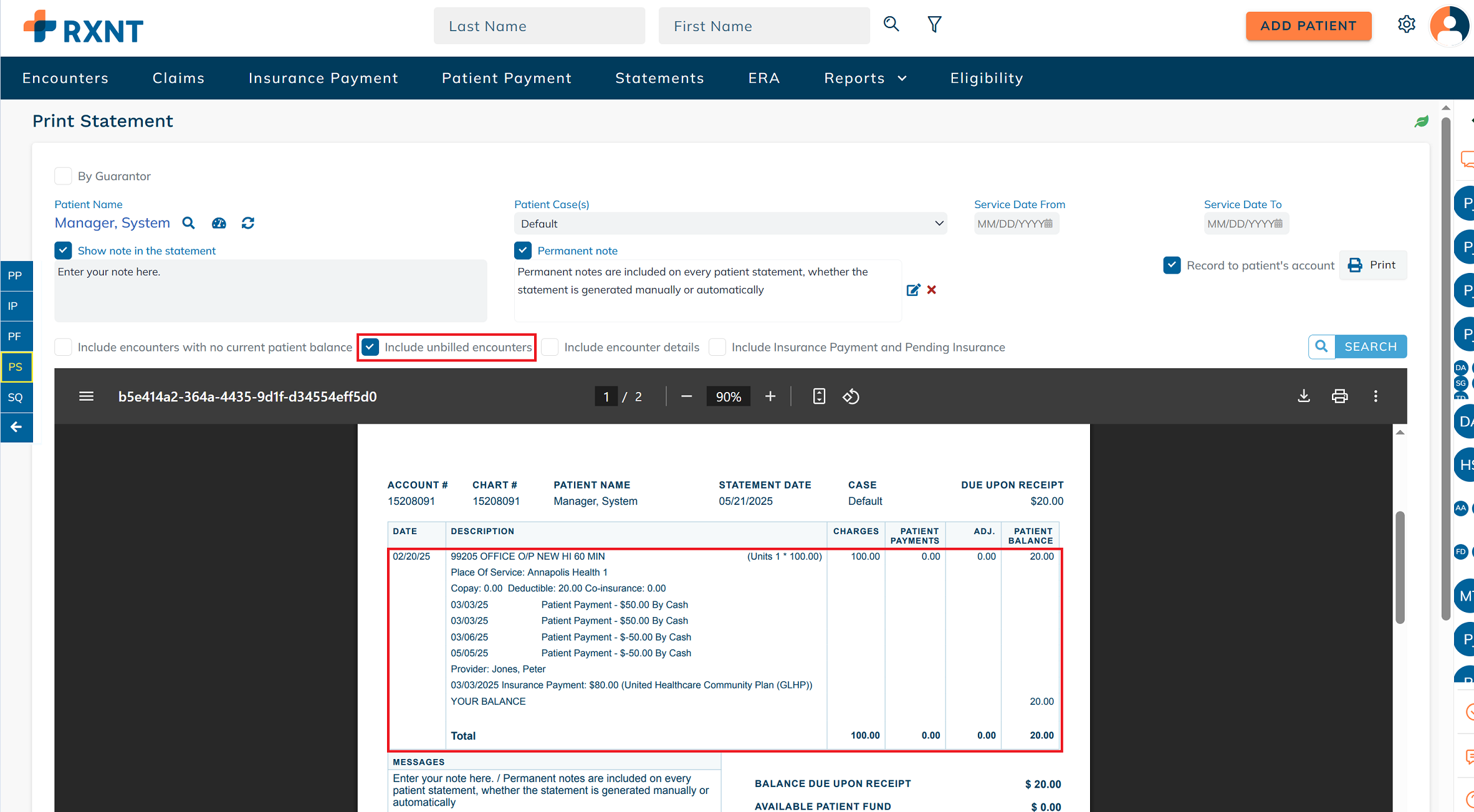Uncheck Include unbilled encounters

click(x=371, y=347)
